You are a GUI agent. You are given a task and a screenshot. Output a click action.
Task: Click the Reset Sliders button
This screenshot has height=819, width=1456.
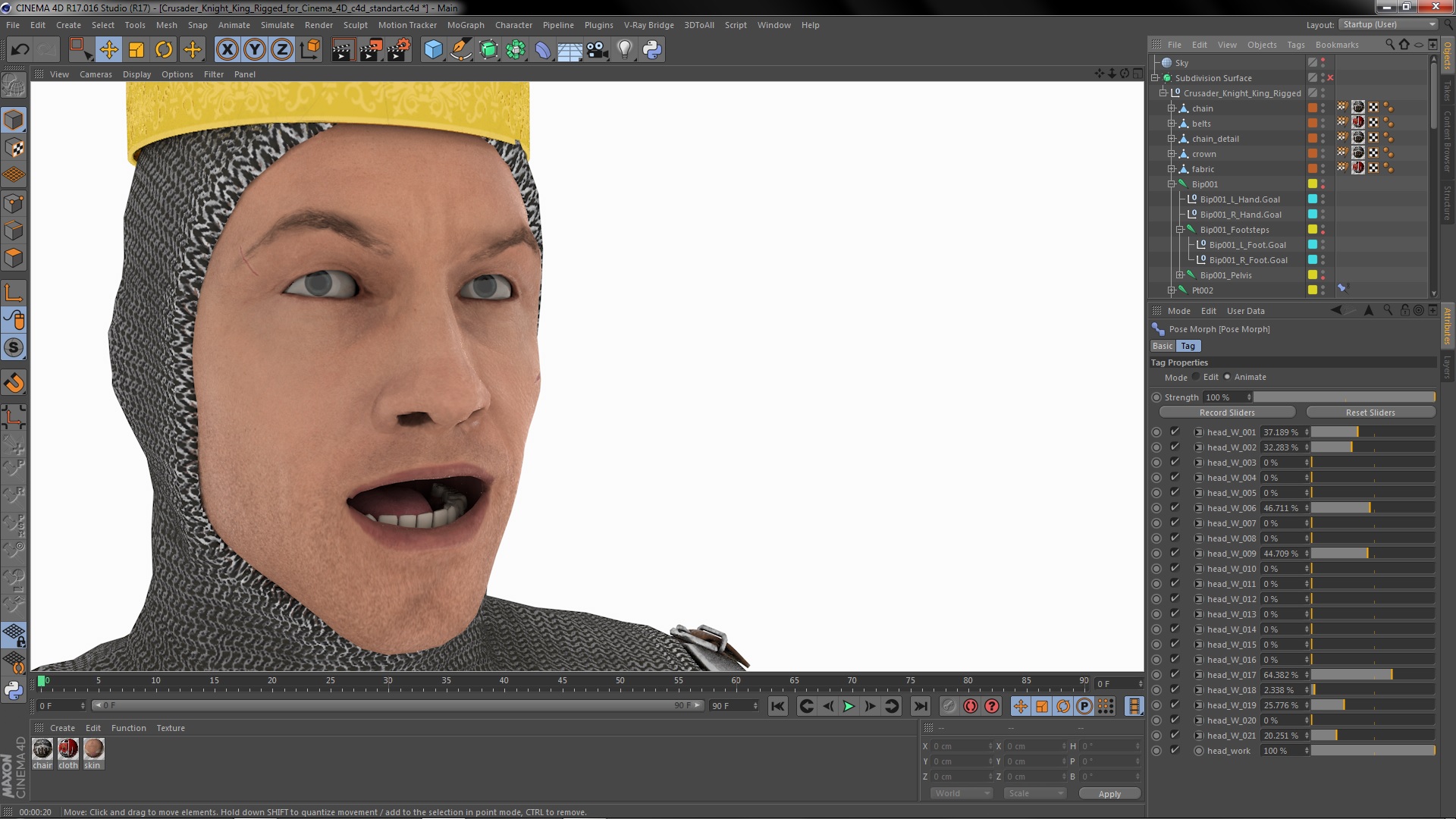click(1370, 413)
